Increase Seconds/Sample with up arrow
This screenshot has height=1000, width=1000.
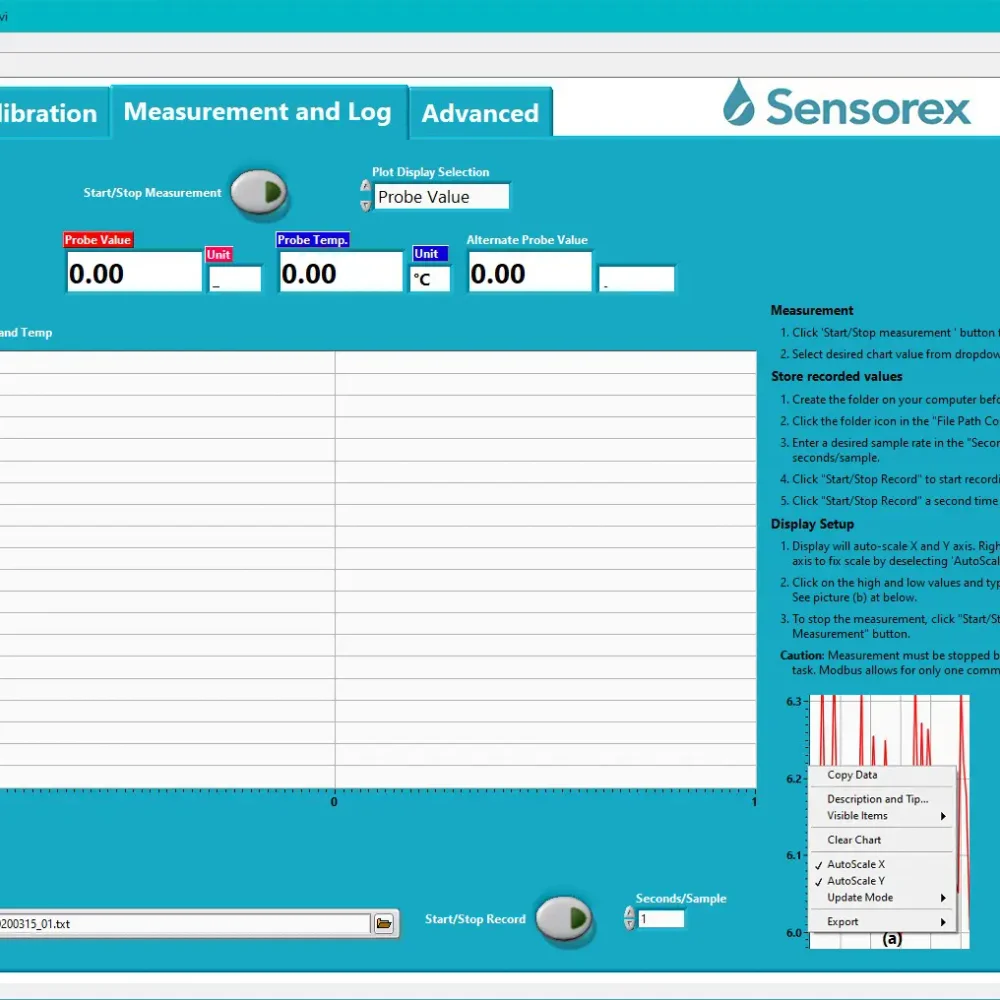pyautogui.click(x=629, y=912)
